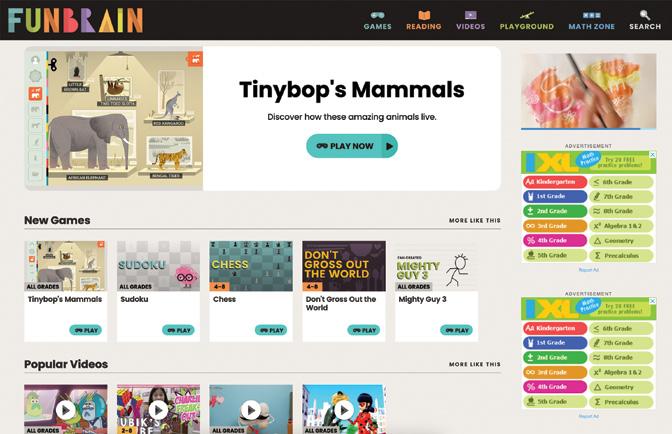Click the Funbrain logo
The height and width of the screenshot is (434, 672).
(x=75, y=20)
